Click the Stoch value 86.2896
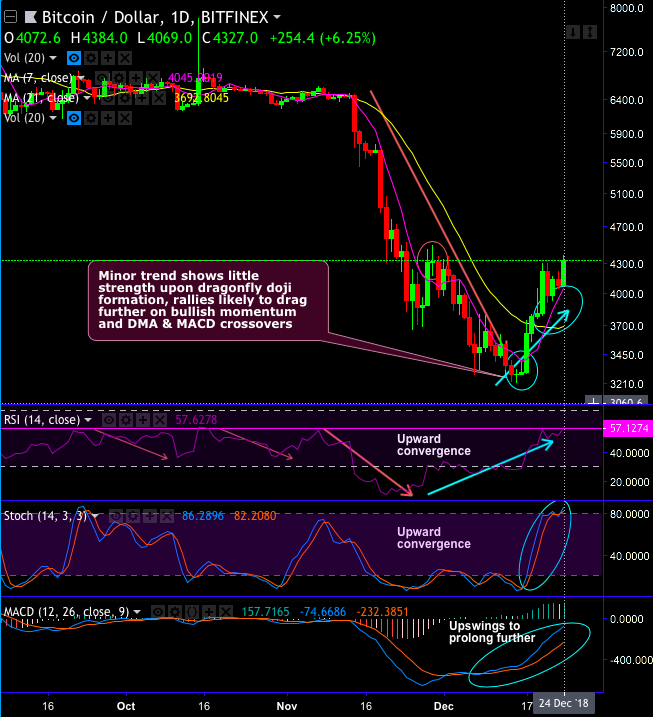 pyautogui.click(x=203, y=516)
